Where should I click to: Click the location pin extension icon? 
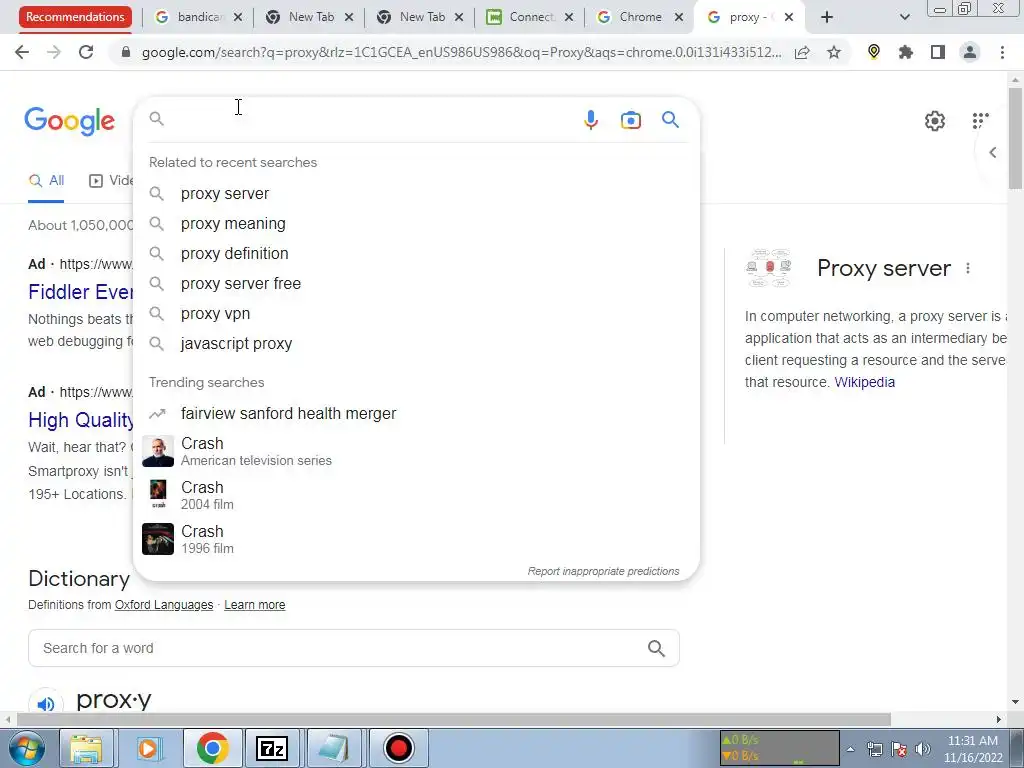tap(874, 52)
